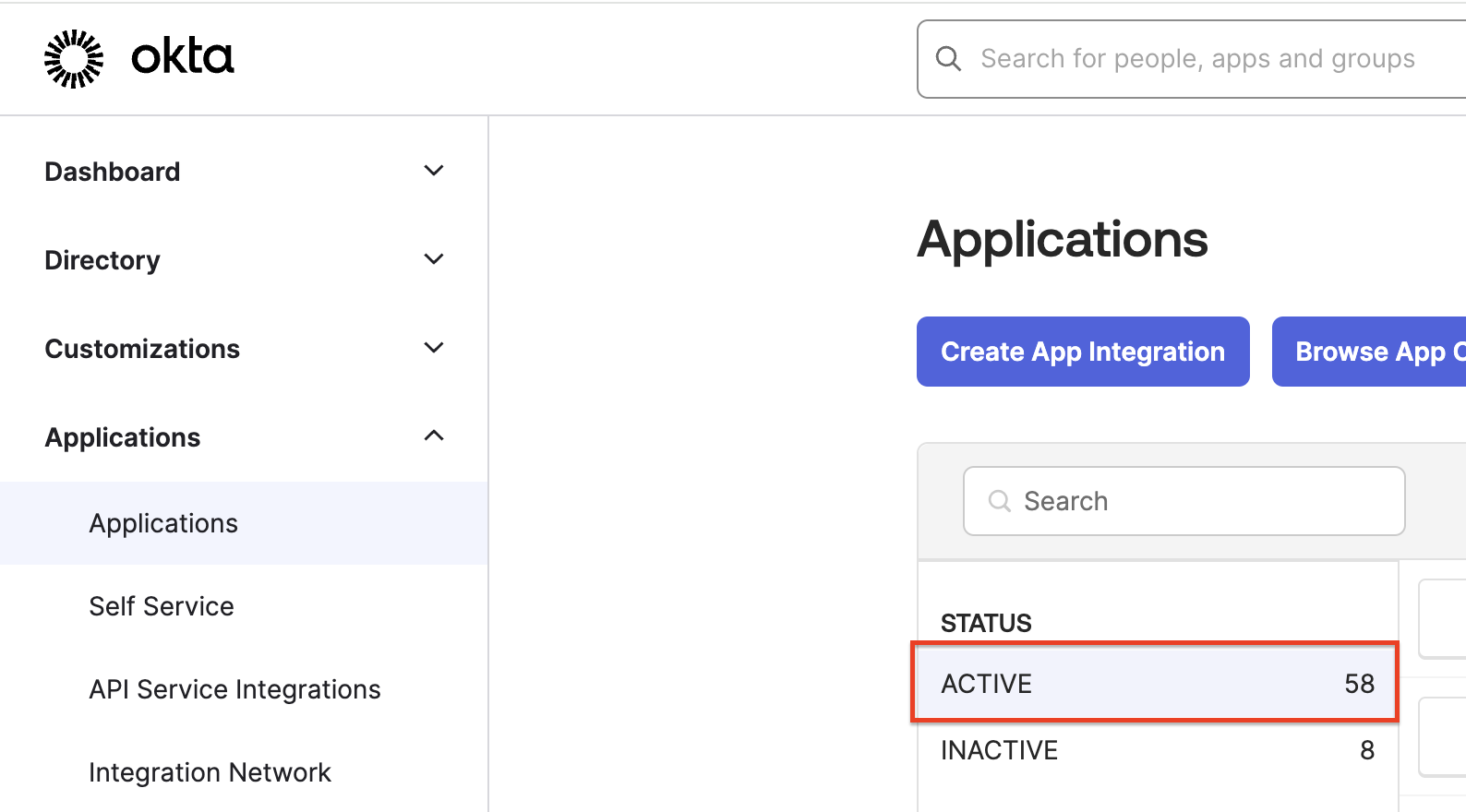Open the Customizations sidebar section
Image resolution: width=1466 pixels, height=812 pixels.
244,349
